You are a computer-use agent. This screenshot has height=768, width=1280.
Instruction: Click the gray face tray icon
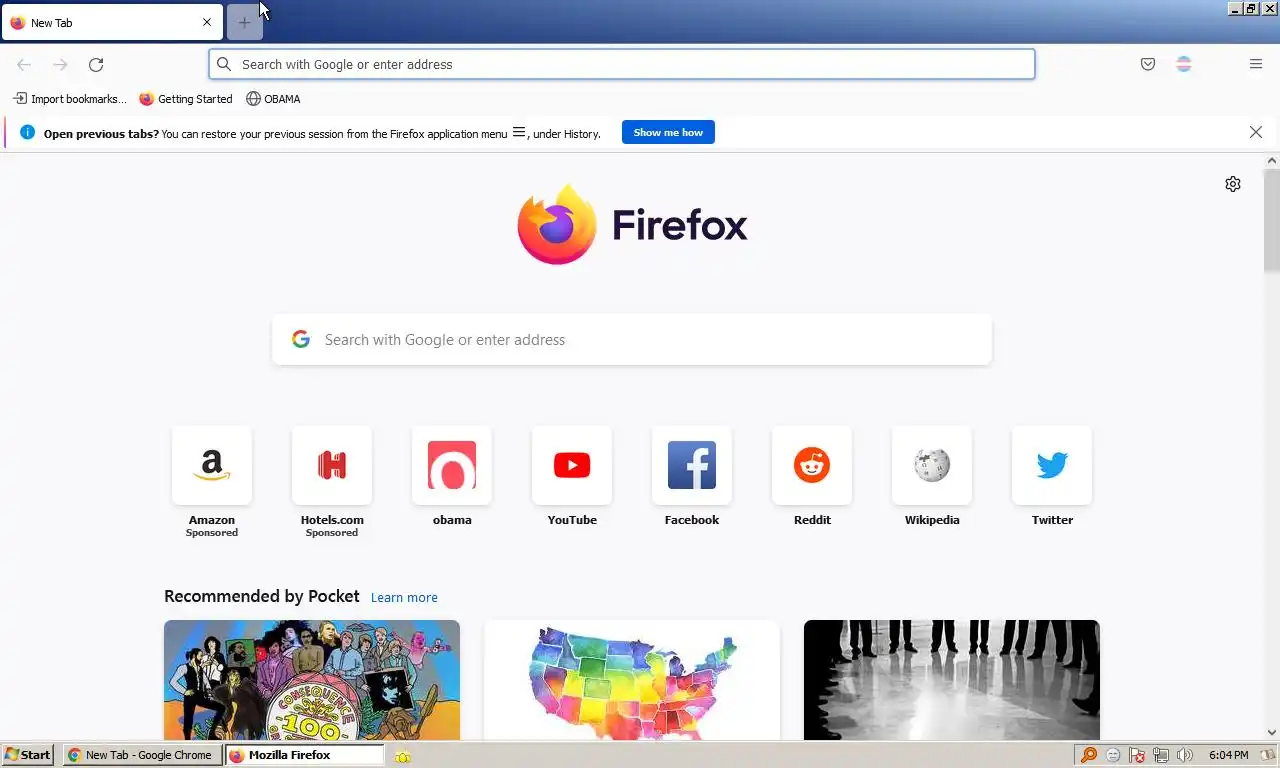coord(1113,755)
